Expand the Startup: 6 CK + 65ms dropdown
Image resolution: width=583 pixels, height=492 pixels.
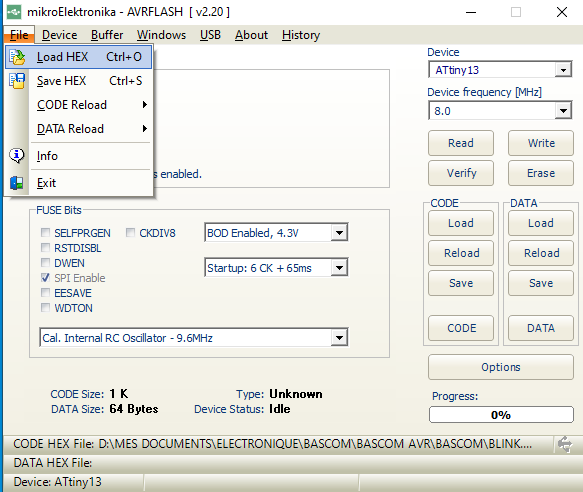pyautogui.click(x=339, y=268)
